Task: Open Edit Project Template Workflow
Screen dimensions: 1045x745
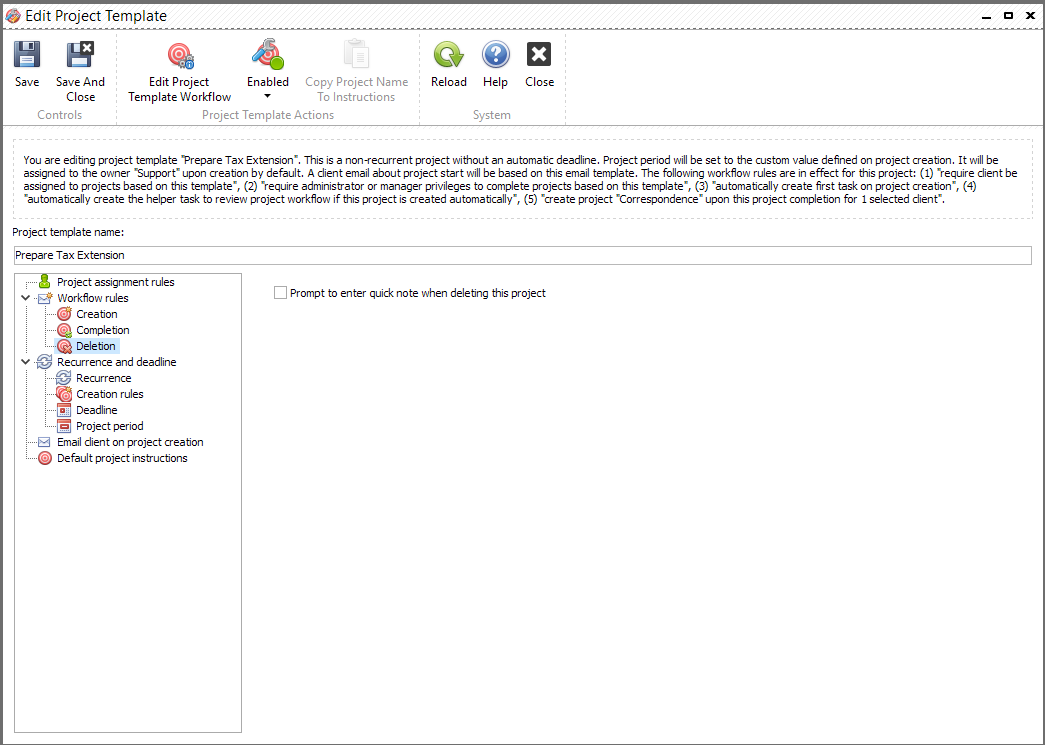Action: pos(179,71)
